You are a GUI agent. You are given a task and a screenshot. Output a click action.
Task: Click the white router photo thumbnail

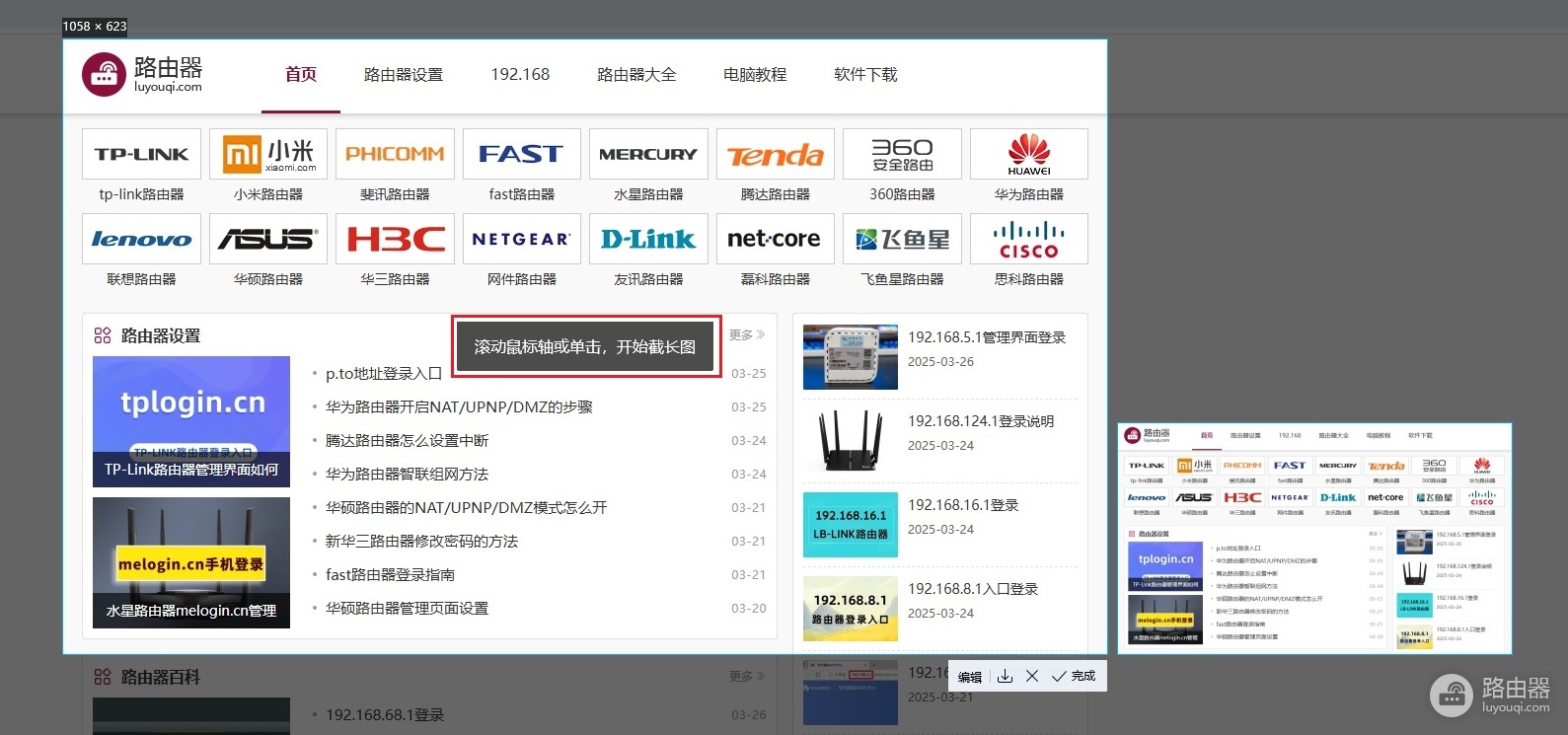point(851,357)
